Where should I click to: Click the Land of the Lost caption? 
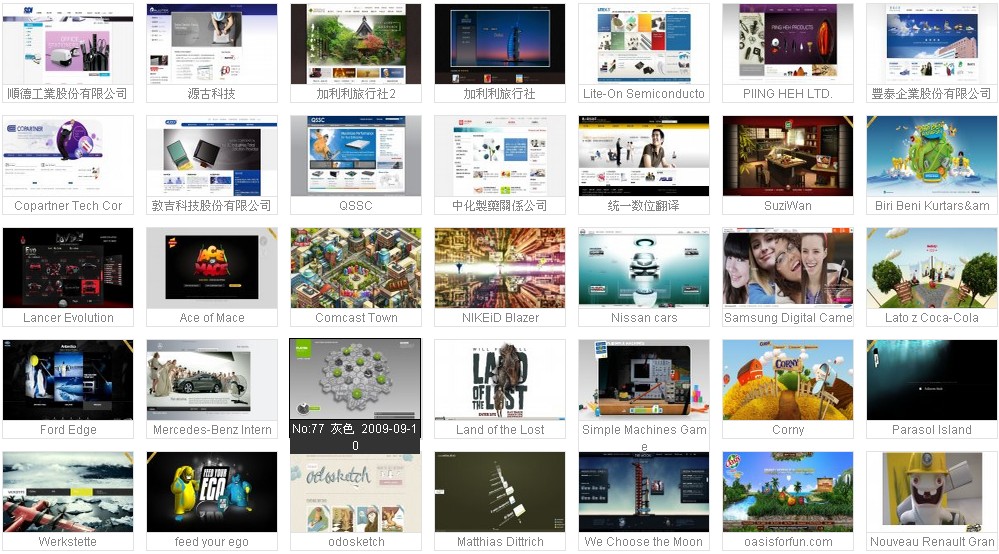(x=500, y=430)
